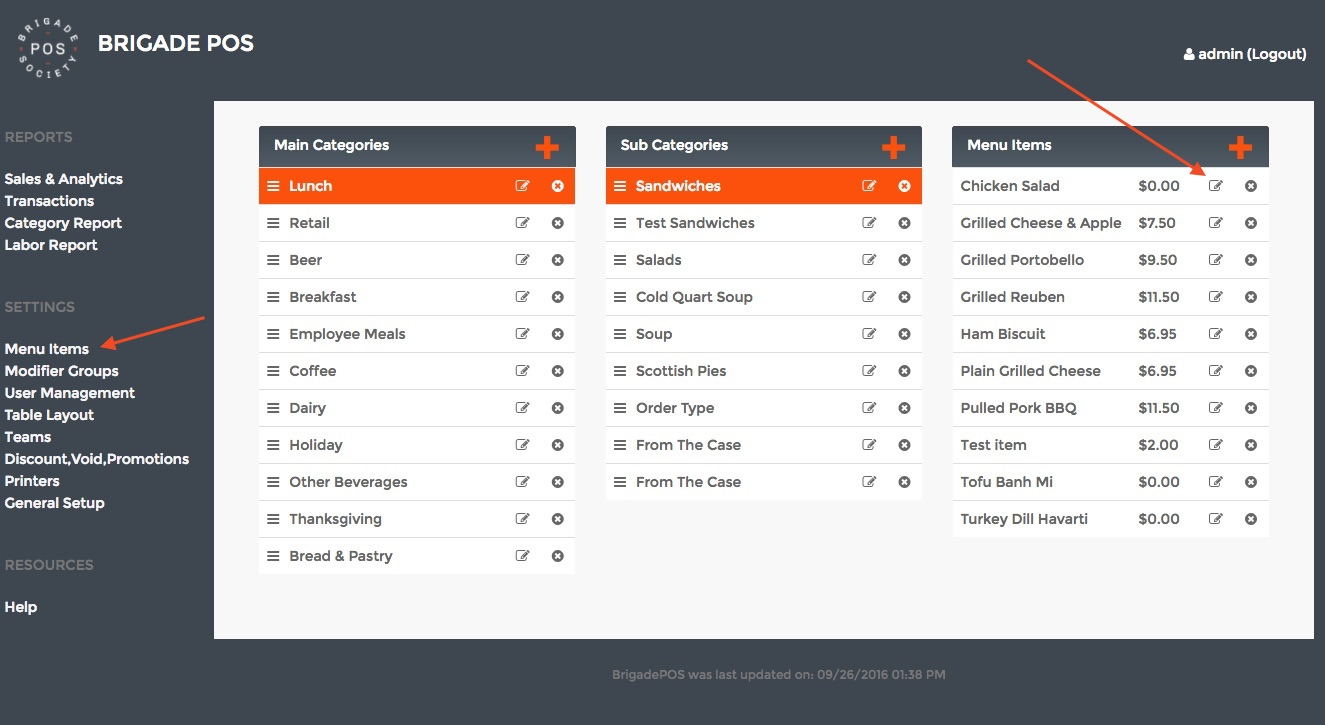The height and width of the screenshot is (725, 1325).
Task: Edit the Turkey Dill Havarti item
Action: click(x=1216, y=519)
